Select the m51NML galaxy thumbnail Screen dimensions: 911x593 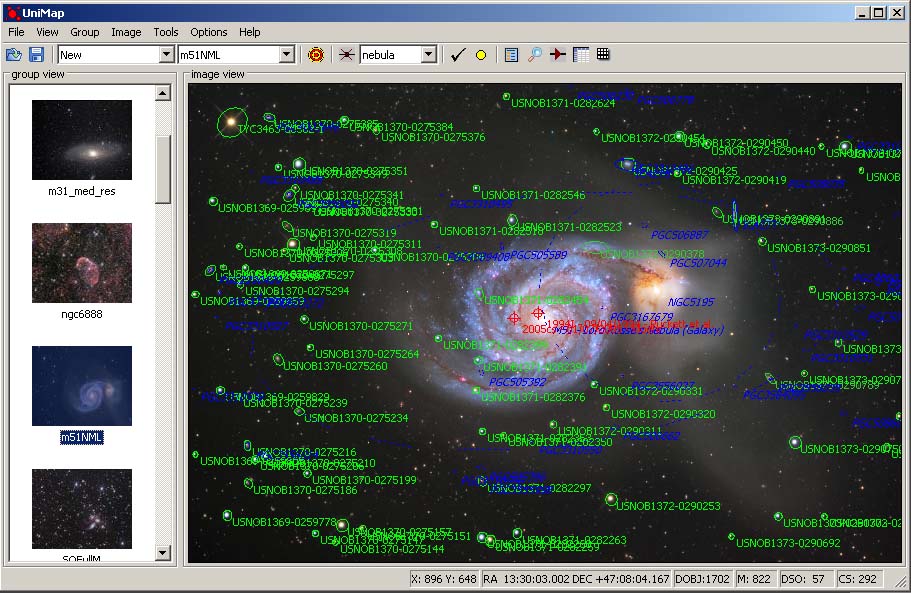pyautogui.click(x=82, y=386)
